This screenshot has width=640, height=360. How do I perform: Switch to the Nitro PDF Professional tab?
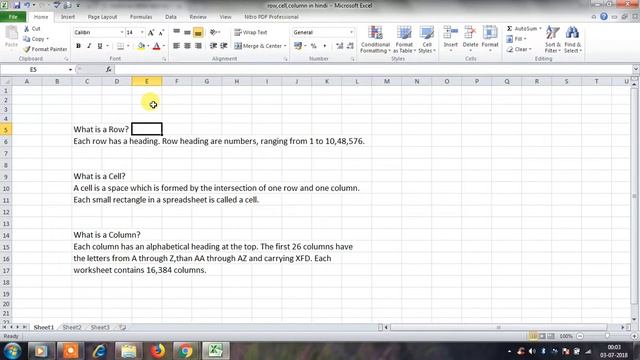271,17
